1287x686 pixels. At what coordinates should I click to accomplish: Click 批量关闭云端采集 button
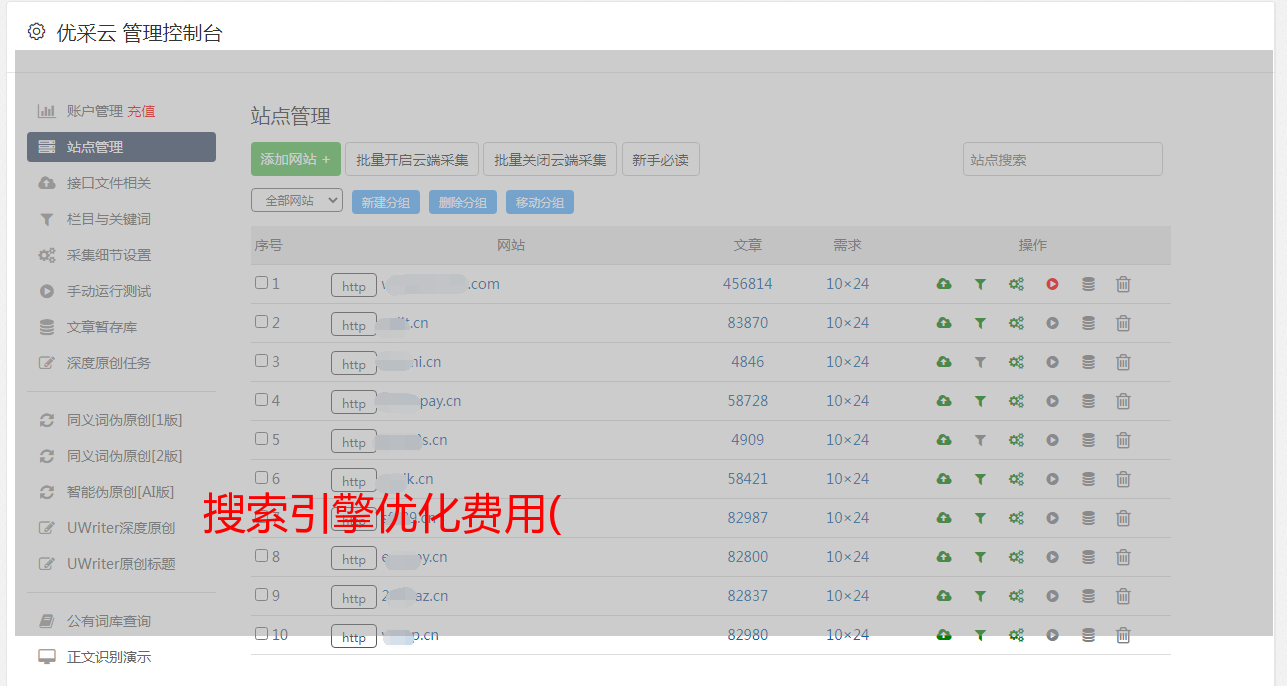click(550, 159)
